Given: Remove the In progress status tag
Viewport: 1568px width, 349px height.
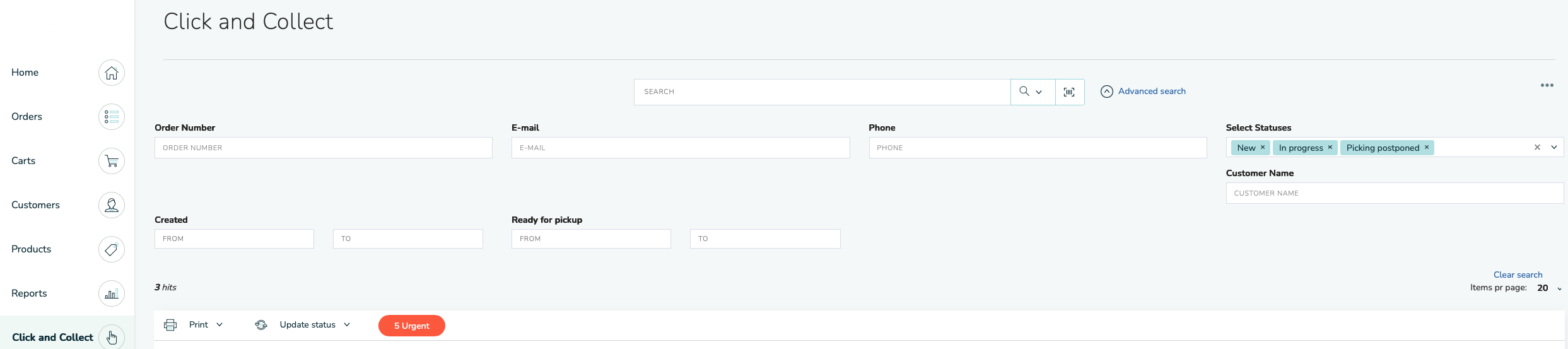Looking at the screenshot, I should [1330, 147].
